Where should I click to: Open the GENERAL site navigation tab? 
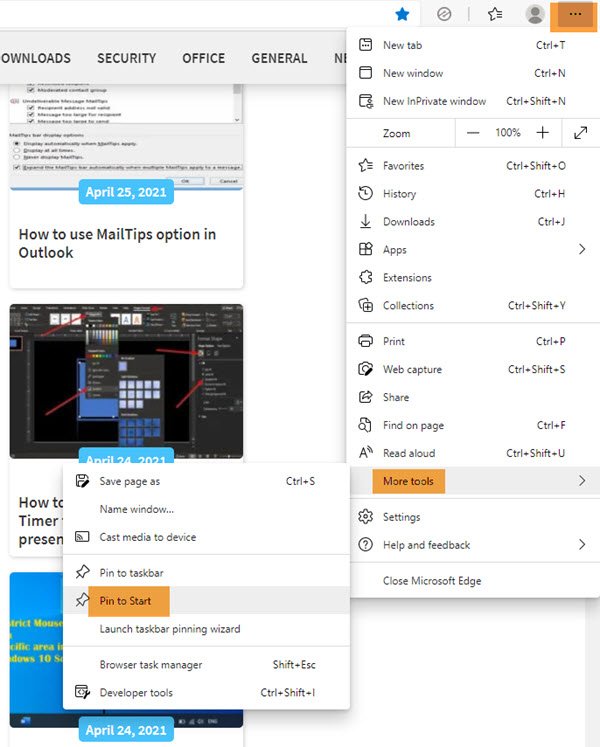[279, 58]
